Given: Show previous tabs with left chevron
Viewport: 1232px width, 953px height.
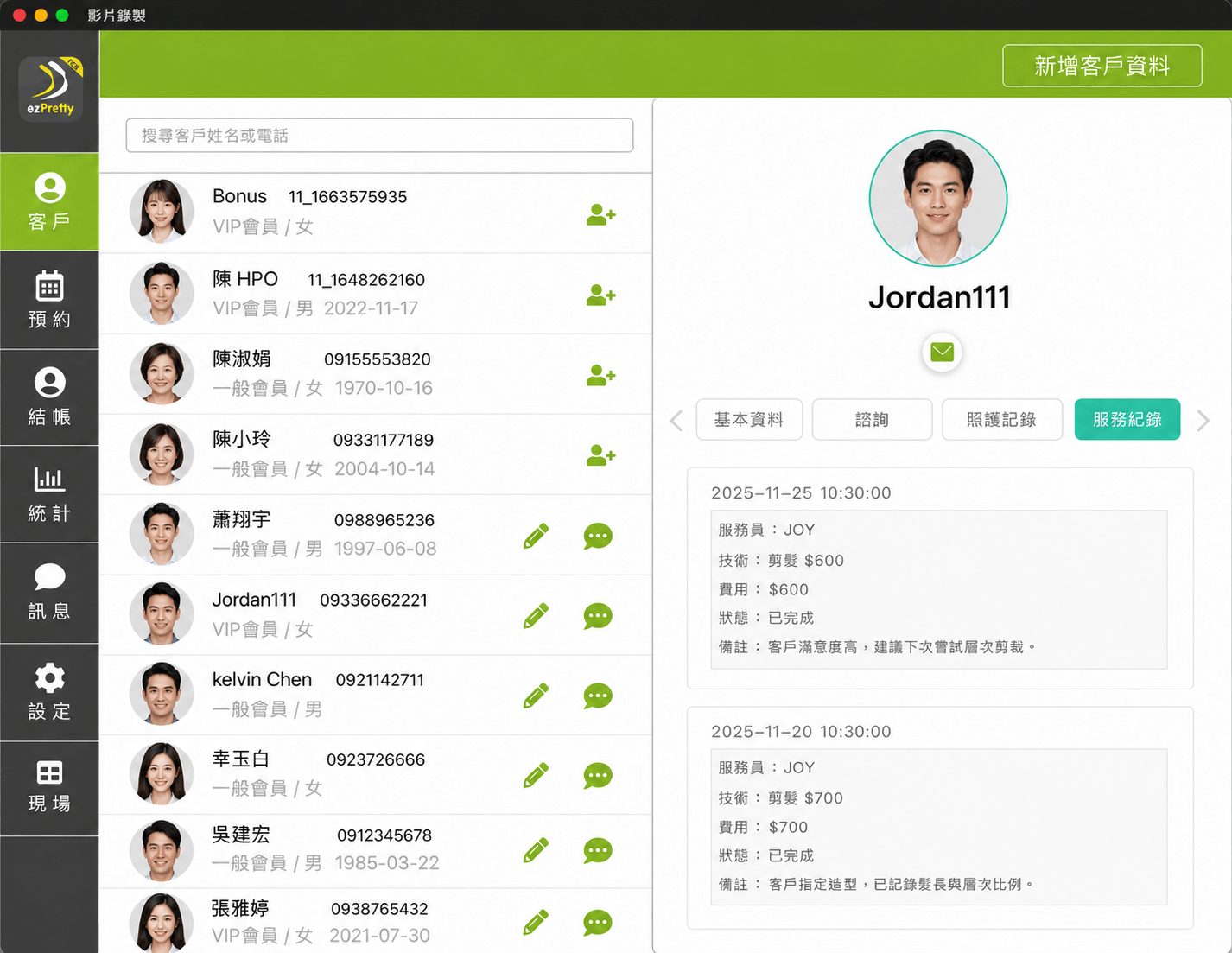Looking at the screenshot, I should [676, 421].
